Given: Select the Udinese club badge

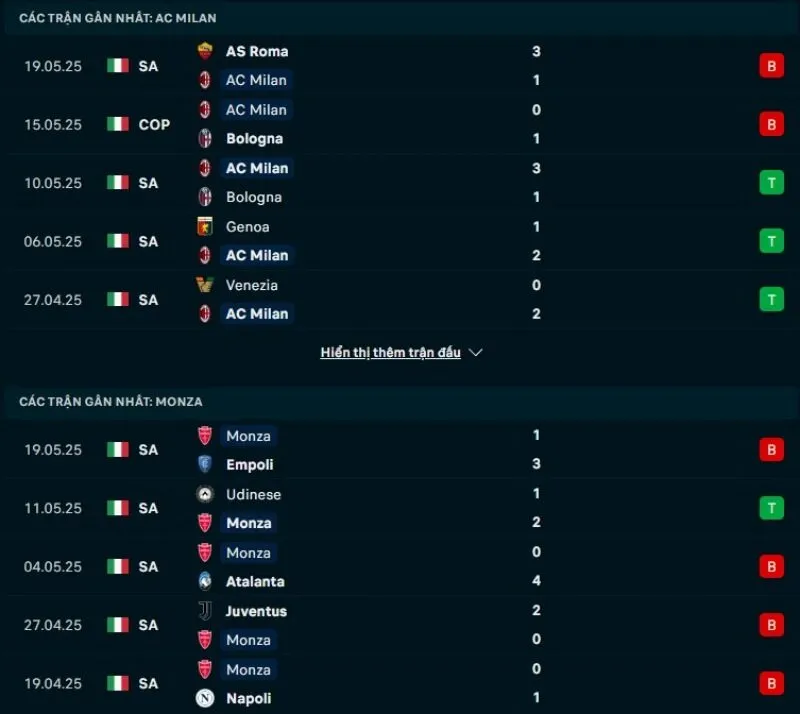Looking at the screenshot, I should pyautogui.click(x=206, y=494).
